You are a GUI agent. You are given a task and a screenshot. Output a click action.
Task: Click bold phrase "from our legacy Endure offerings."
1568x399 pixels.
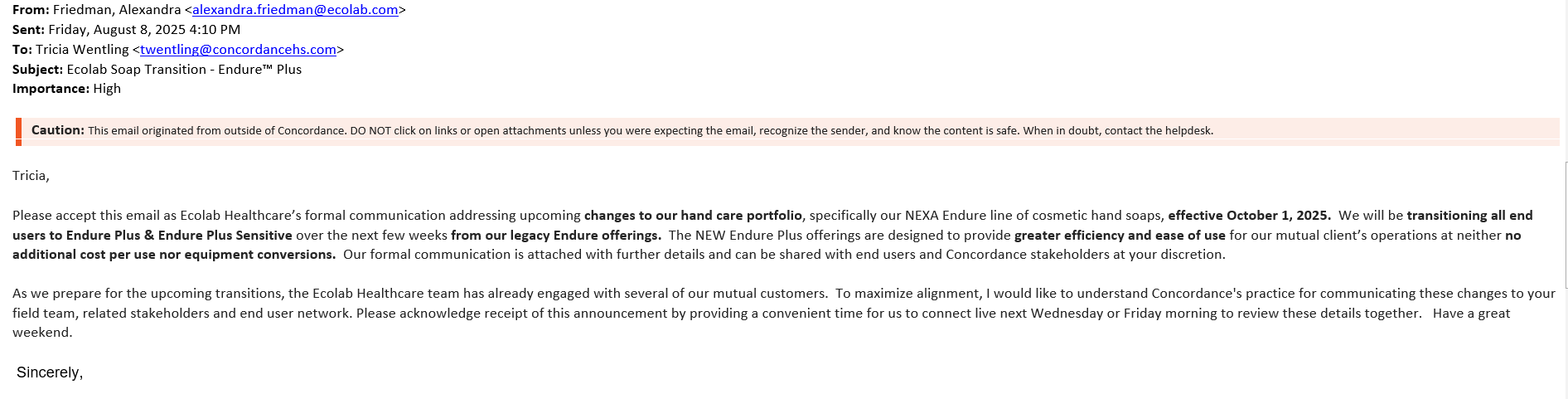(x=555, y=236)
